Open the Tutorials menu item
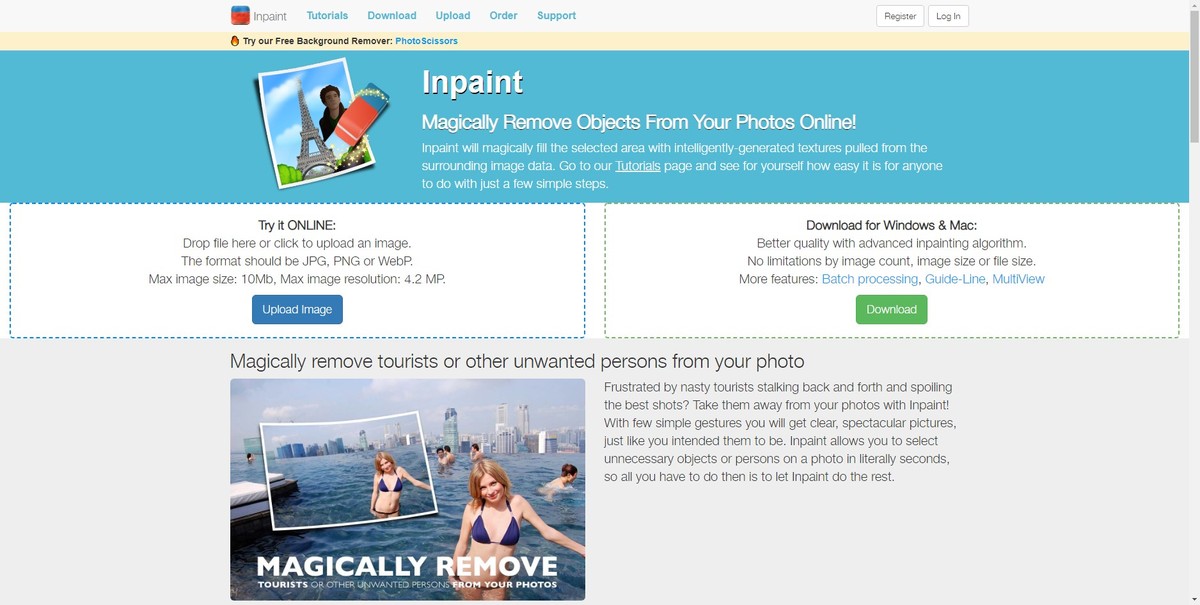Viewport: 1200px width, 605px height. (x=327, y=16)
